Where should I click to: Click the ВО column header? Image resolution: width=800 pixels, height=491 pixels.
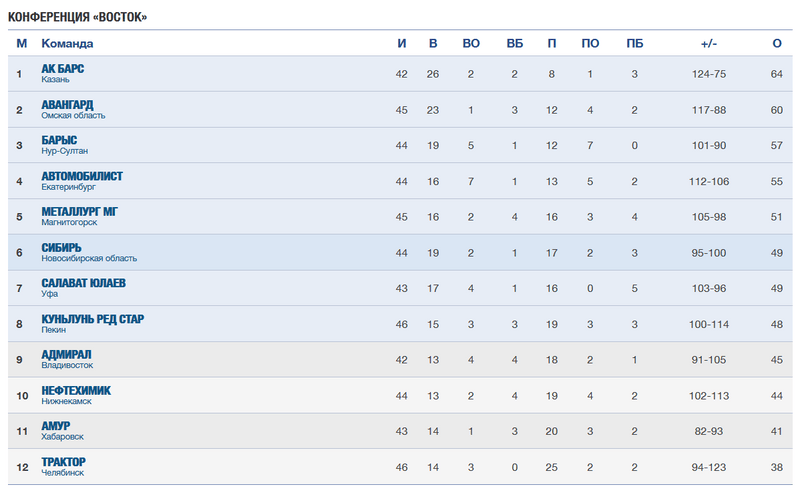[471, 43]
